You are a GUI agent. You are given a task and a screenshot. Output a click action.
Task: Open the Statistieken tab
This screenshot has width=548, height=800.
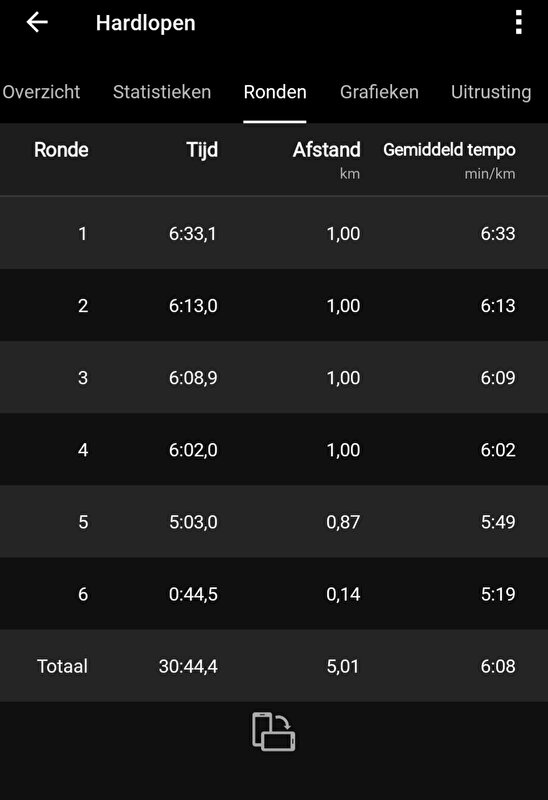(x=162, y=92)
